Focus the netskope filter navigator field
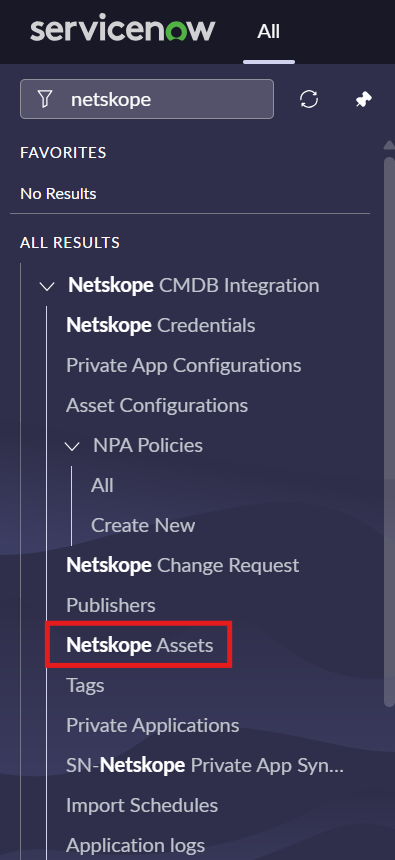Screen dimensions: 395x860 point(146,99)
